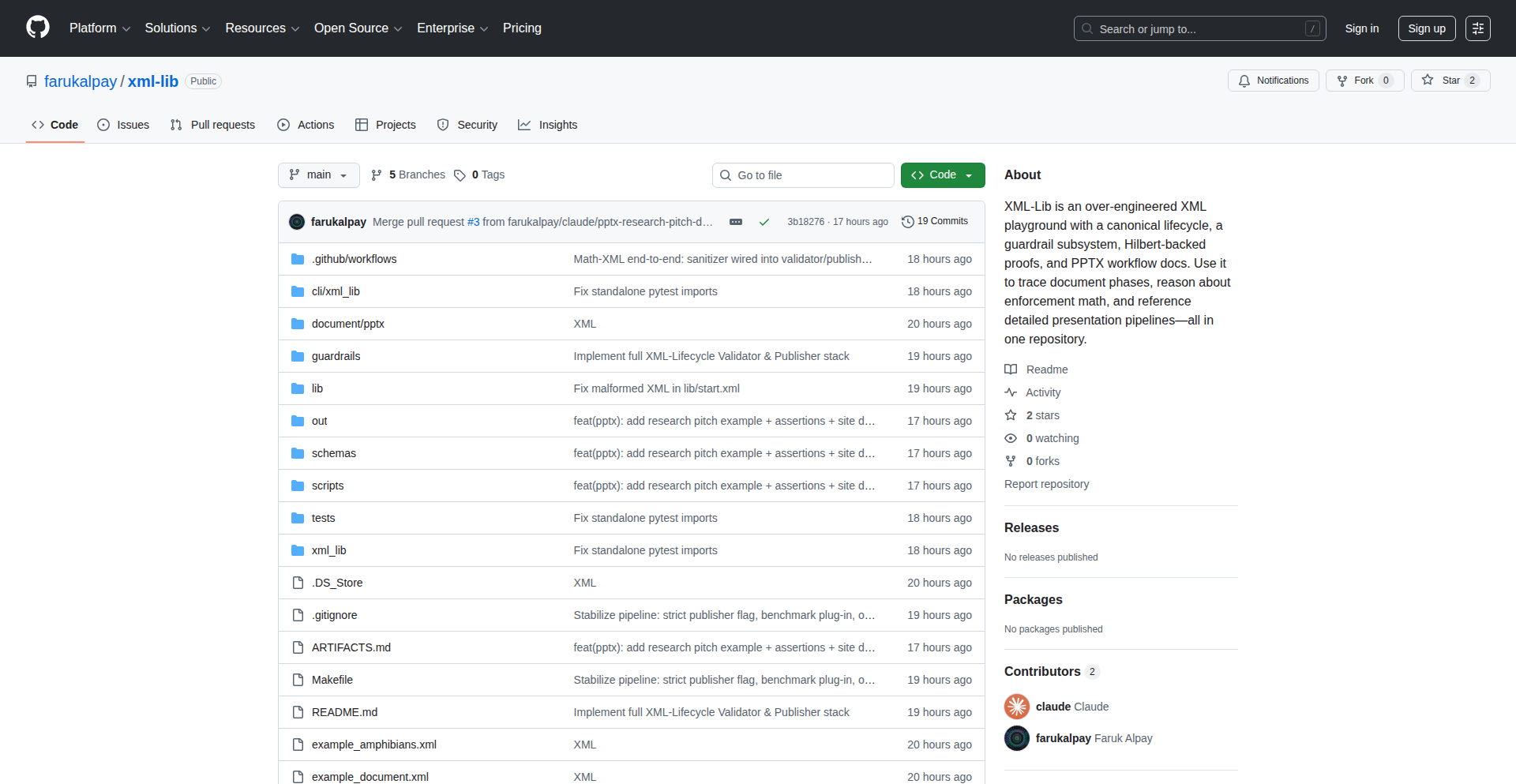Click the Report repository link
1516x784 pixels.
click(x=1046, y=483)
